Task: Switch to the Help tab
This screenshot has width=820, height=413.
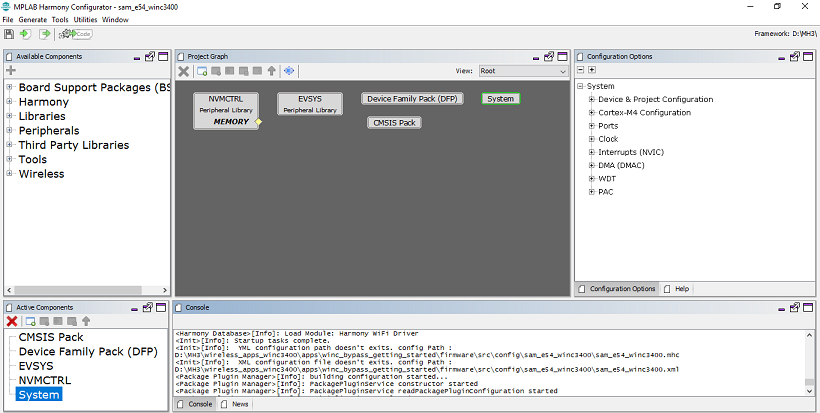Action: pos(677,289)
